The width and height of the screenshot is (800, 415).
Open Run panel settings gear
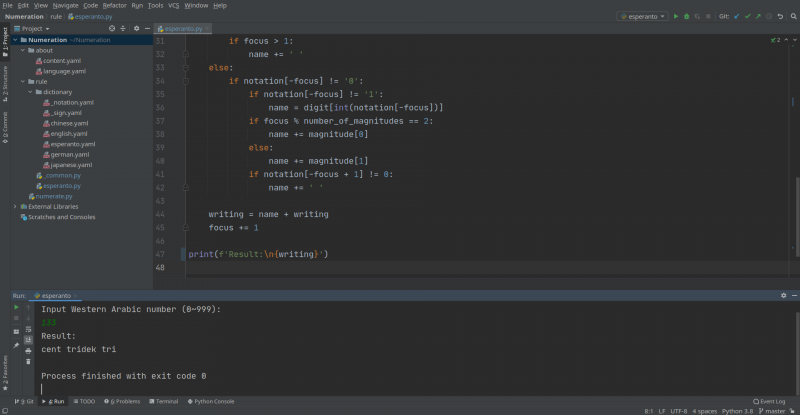pyautogui.click(x=784, y=296)
